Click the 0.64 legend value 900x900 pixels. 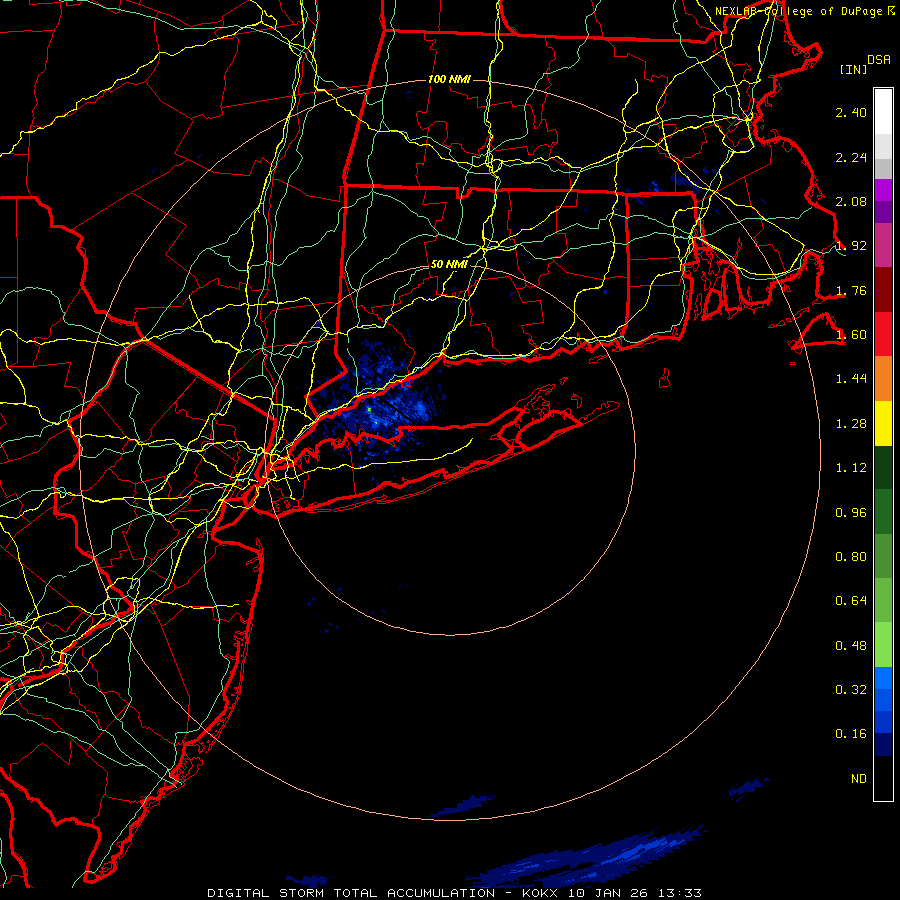pyautogui.click(x=851, y=601)
